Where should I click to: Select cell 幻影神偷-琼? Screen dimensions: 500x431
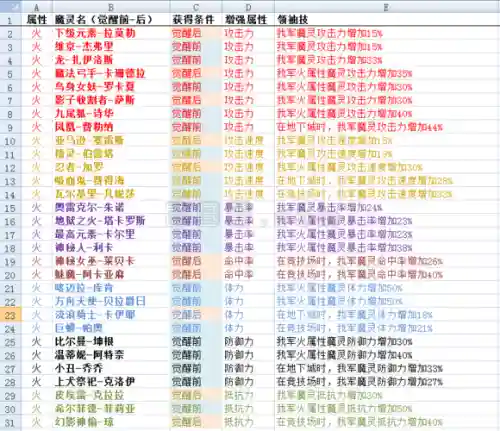(x=111, y=423)
